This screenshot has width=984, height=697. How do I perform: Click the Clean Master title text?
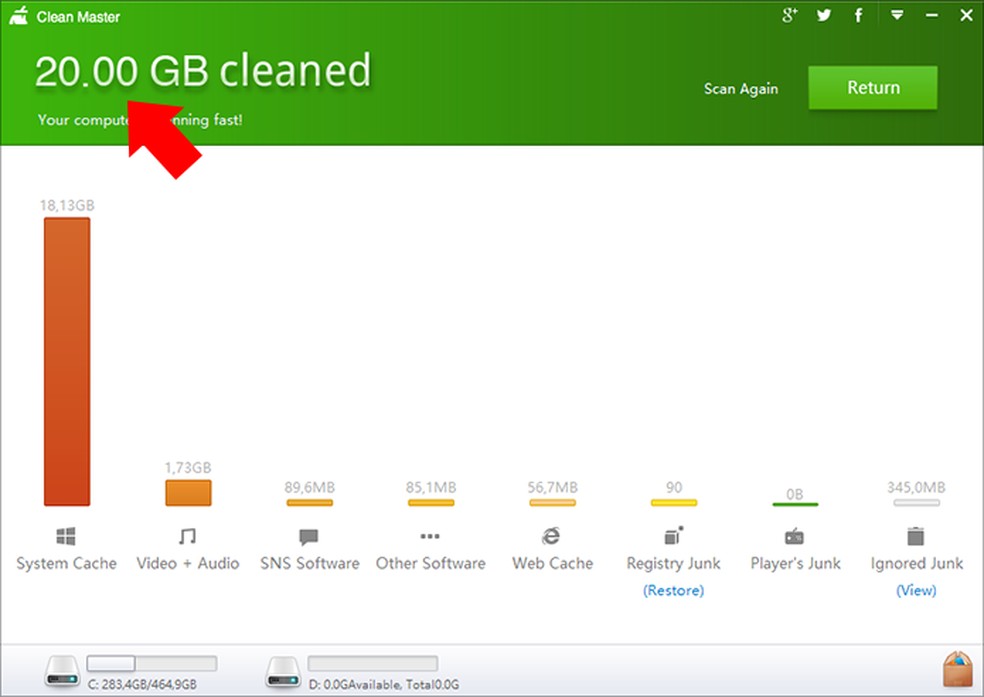point(78,17)
